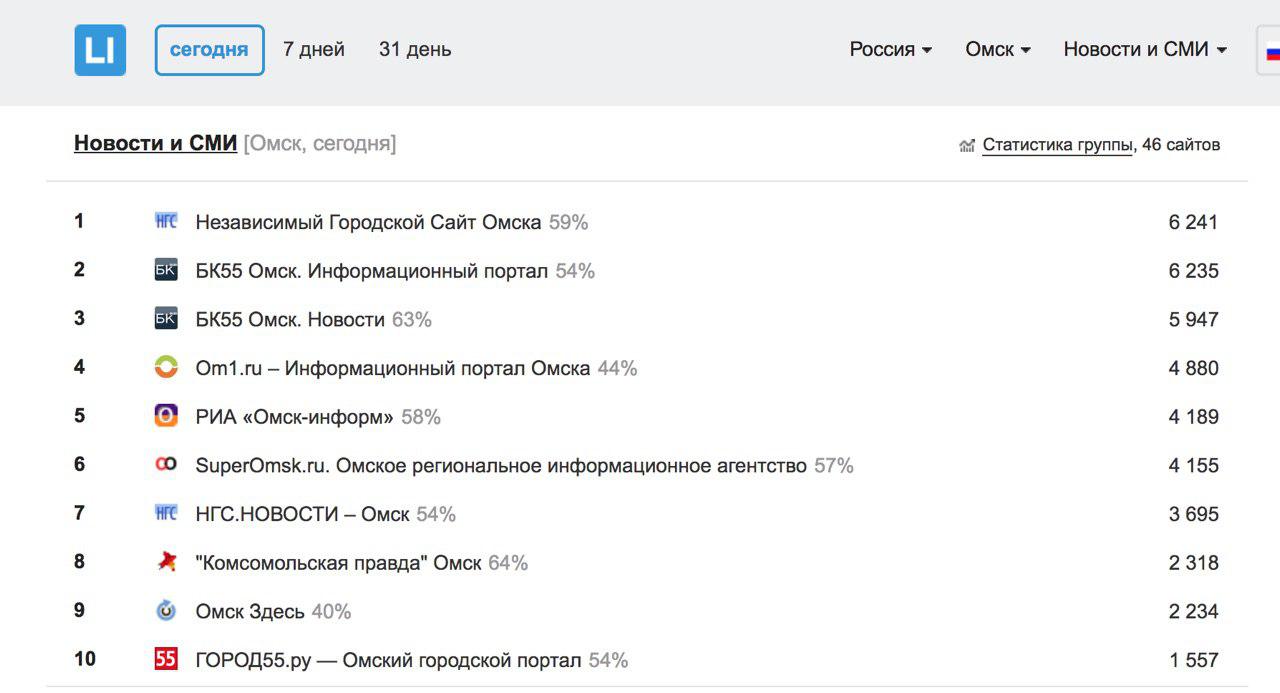The width and height of the screenshot is (1280, 693).
Task: Expand the Новости и СМИ category dropdown
Action: tap(1145, 49)
